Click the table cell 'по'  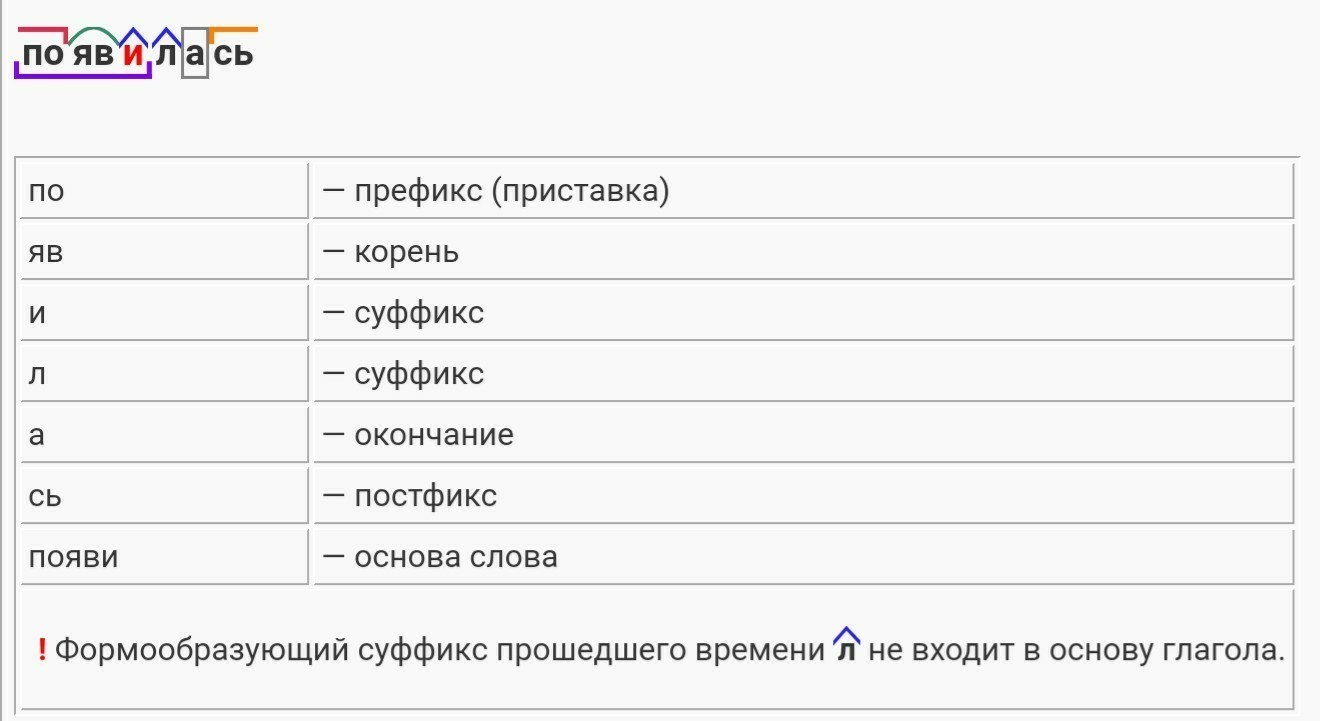pos(164,190)
